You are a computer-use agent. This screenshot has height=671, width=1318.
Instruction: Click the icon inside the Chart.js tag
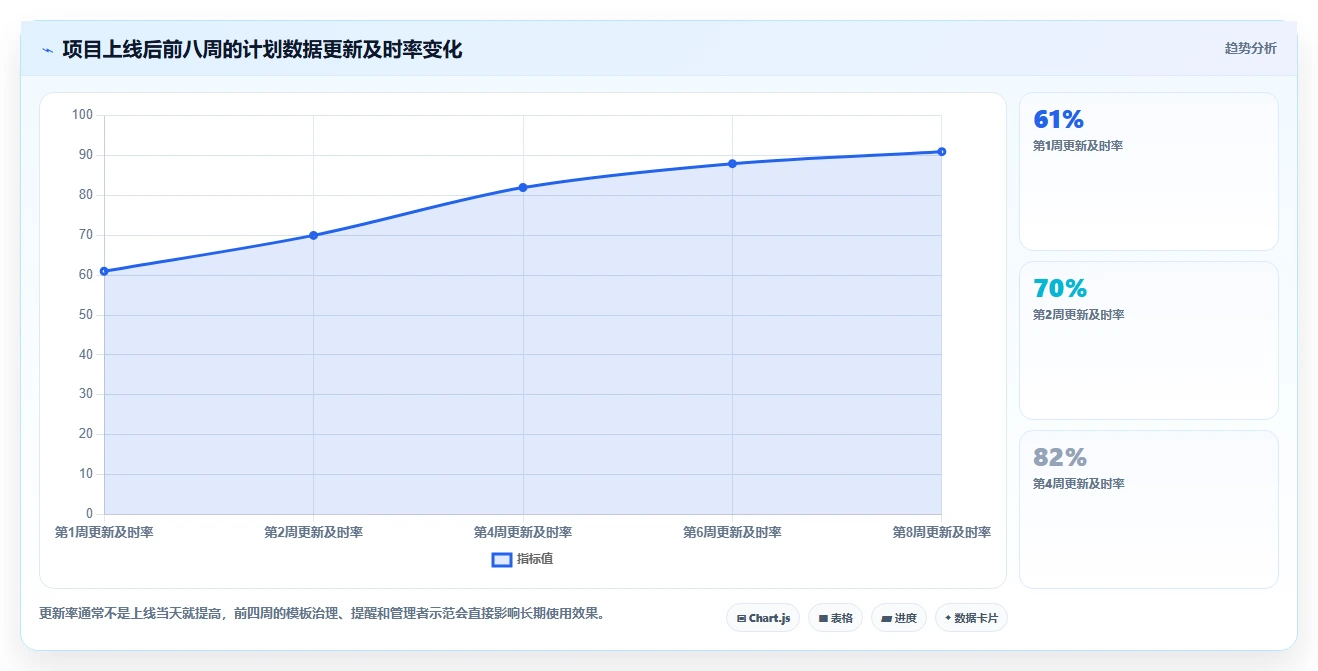pyautogui.click(x=741, y=619)
